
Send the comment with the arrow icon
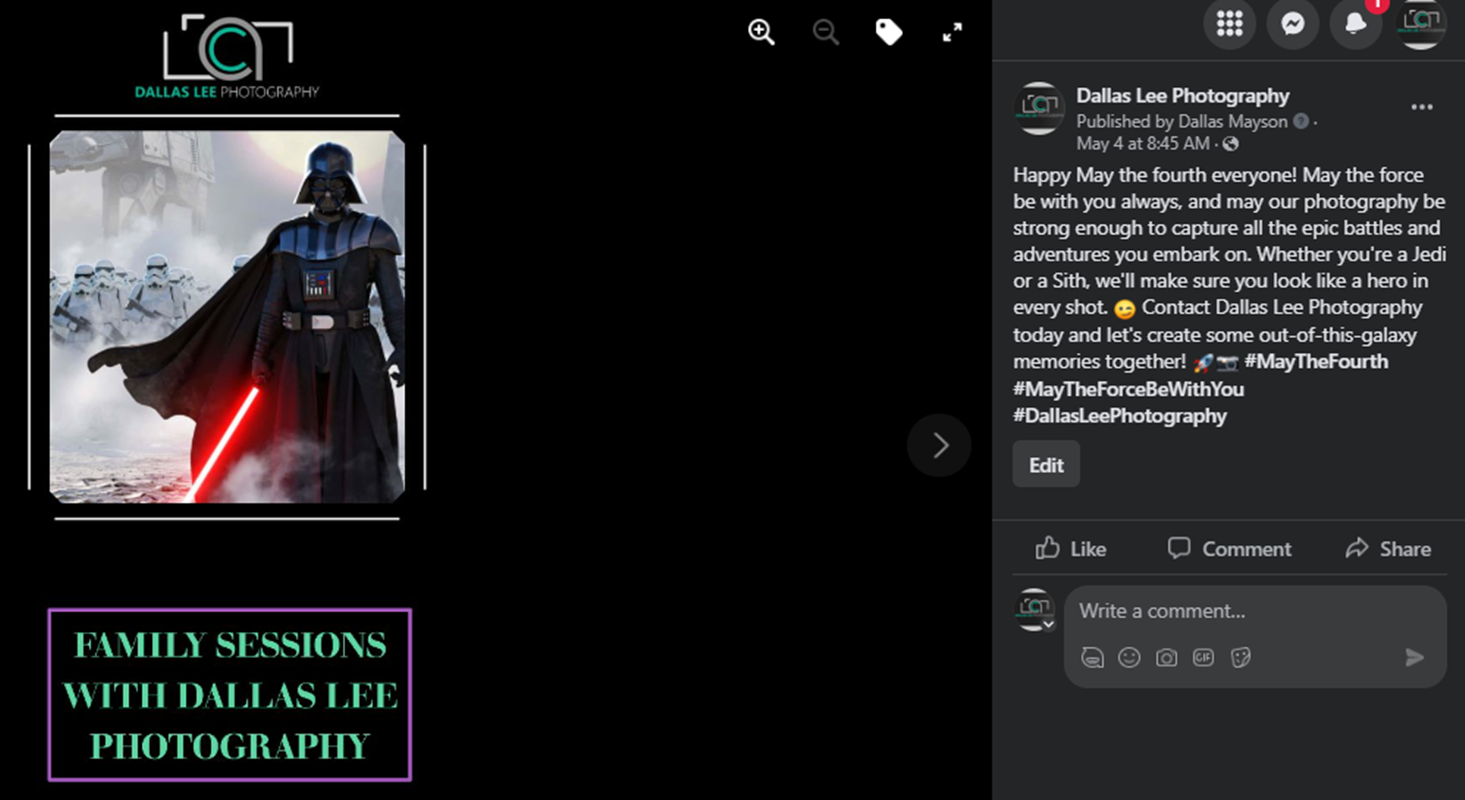pyautogui.click(x=1414, y=657)
